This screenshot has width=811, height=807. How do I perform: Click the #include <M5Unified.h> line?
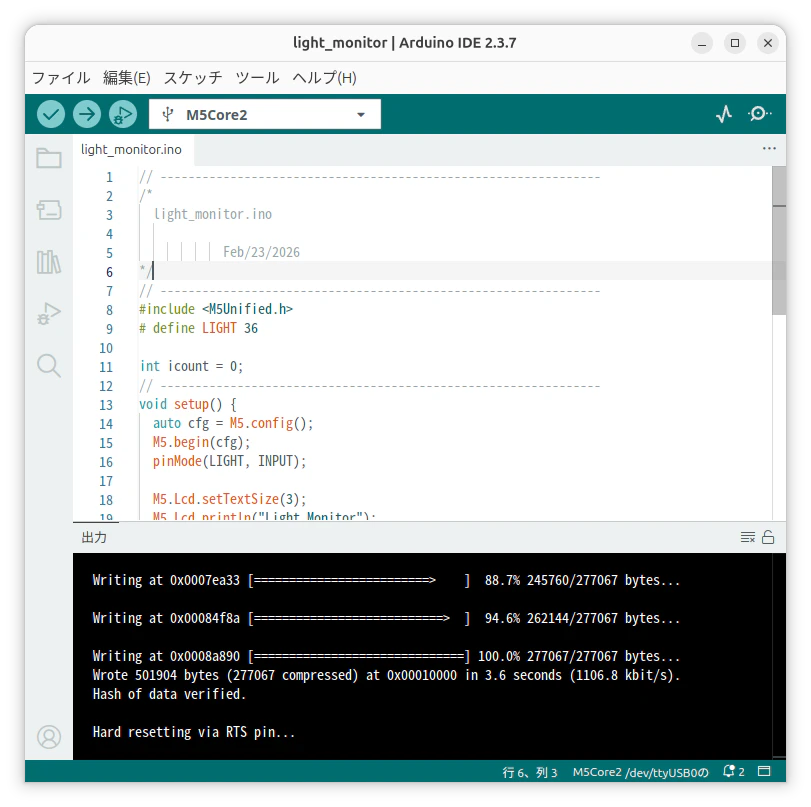click(216, 309)
